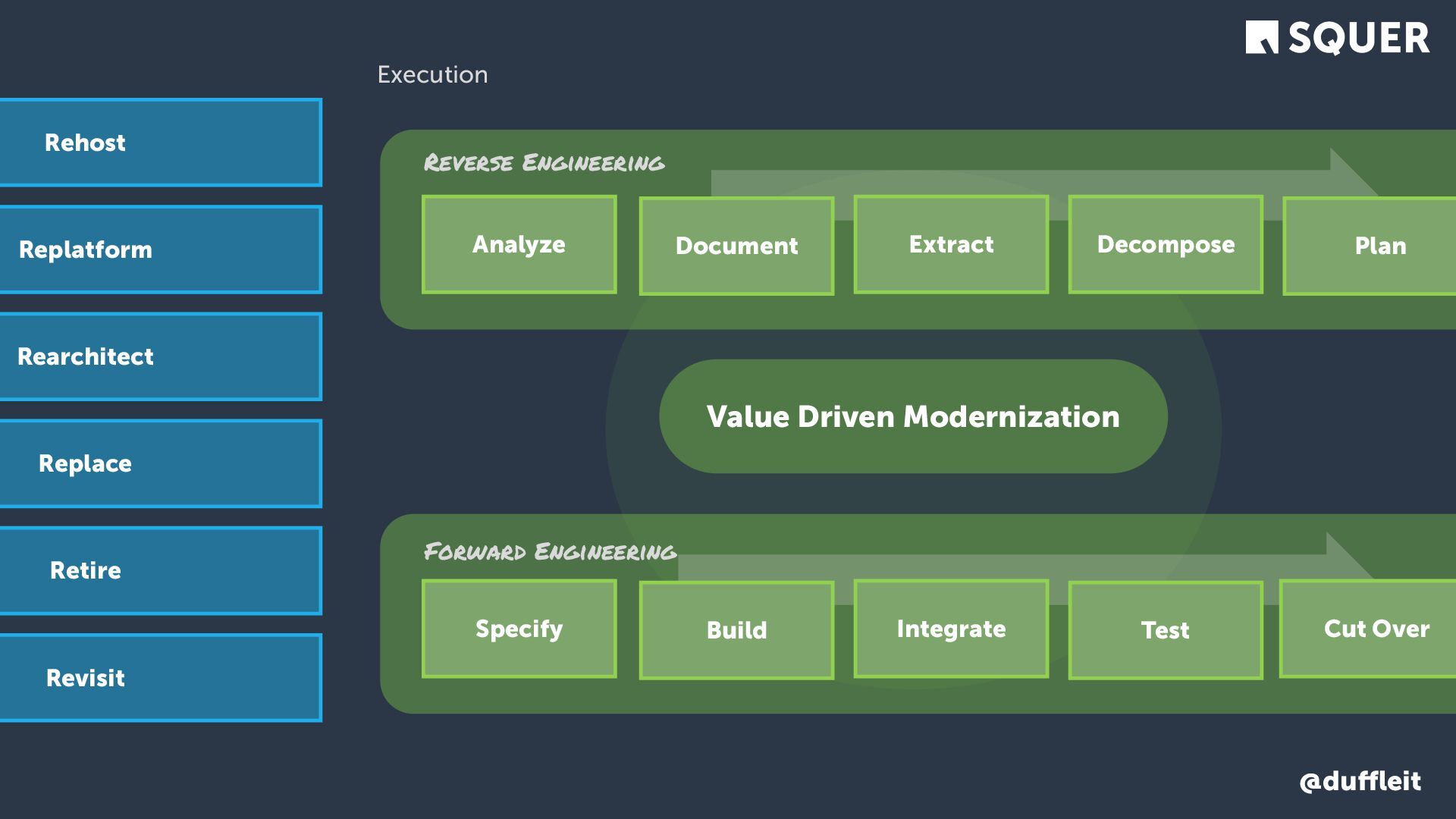Select the Specify step

tap(519, 629)
